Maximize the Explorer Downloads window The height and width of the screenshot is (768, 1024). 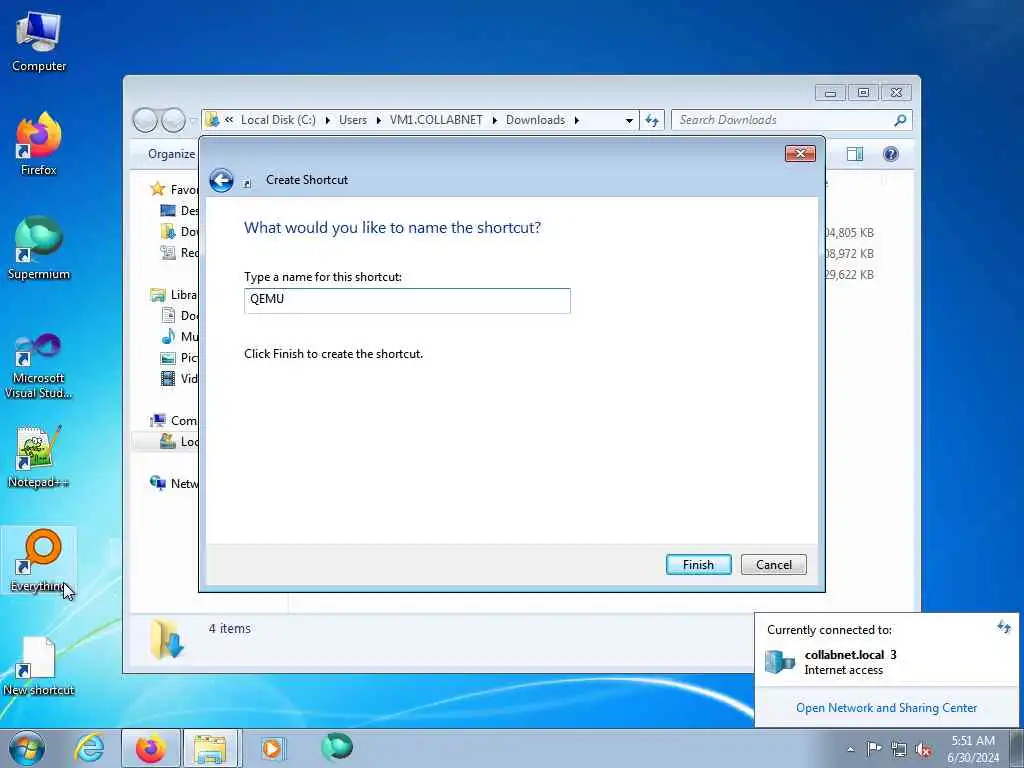[x=863, y=93]
